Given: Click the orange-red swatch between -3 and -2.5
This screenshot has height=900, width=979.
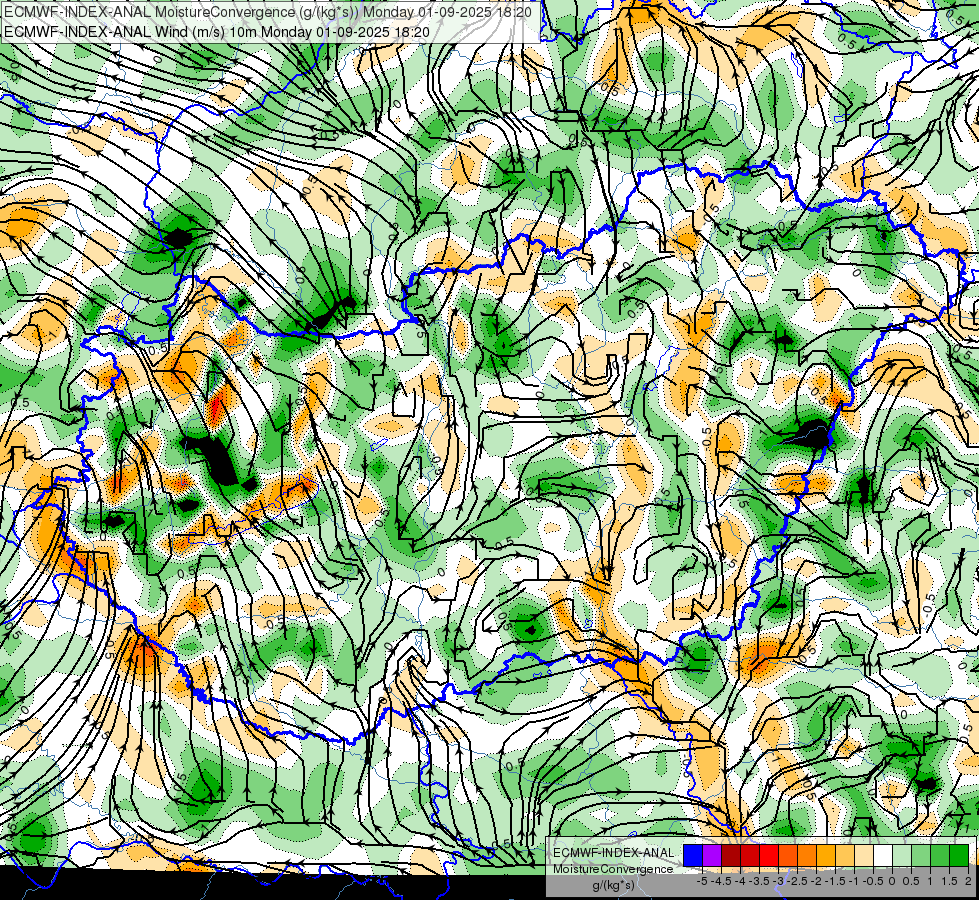Looking at the screenshot, I should coord(788,856).
